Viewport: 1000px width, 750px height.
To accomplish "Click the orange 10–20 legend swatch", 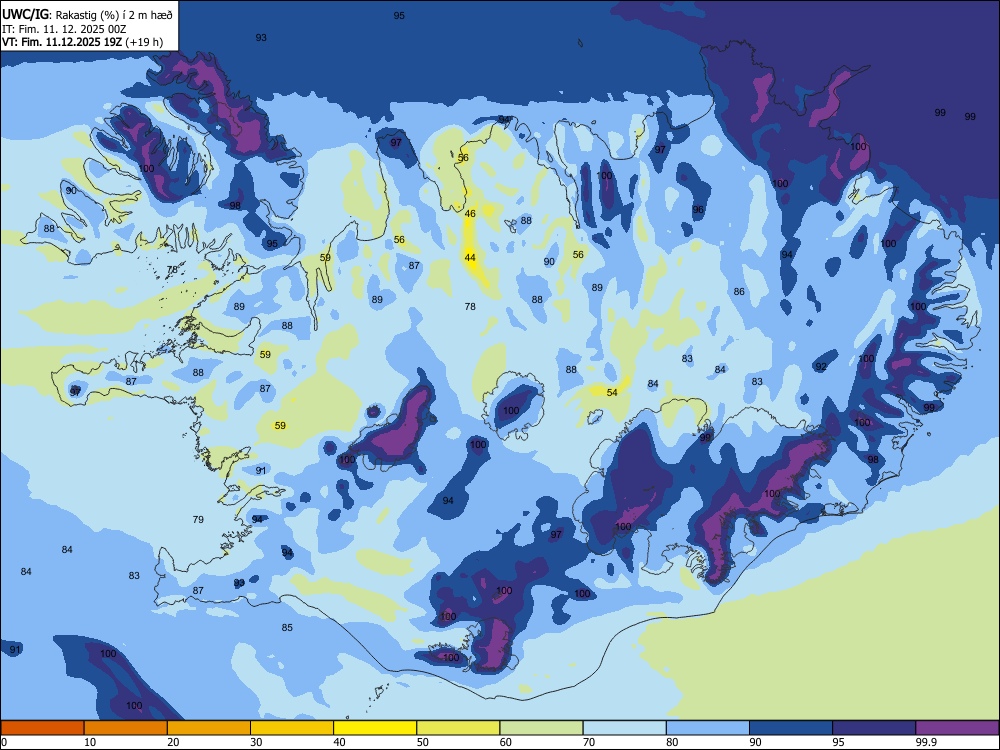I will tap(126, 728).
